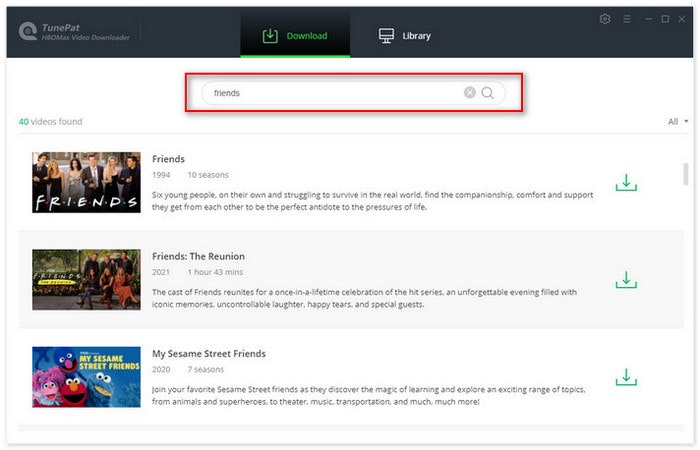700x450 pixels.
Task: Expand the All filter dropdown
Action: point(678,121)
